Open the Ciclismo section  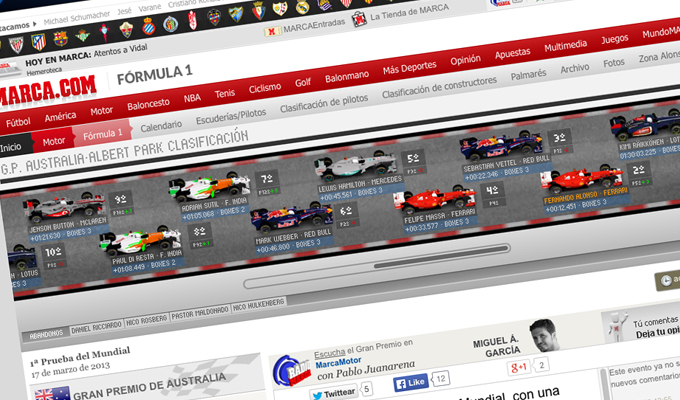[x=265, y=88]
